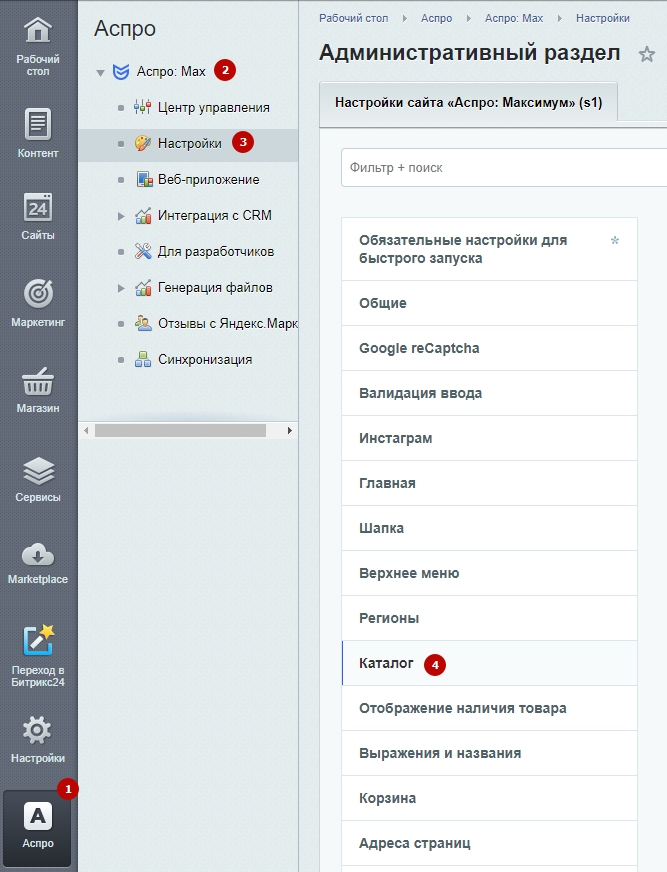Open the Сайты calendar icon
Screen dimensions: 667x872
[x=38, y=207]
